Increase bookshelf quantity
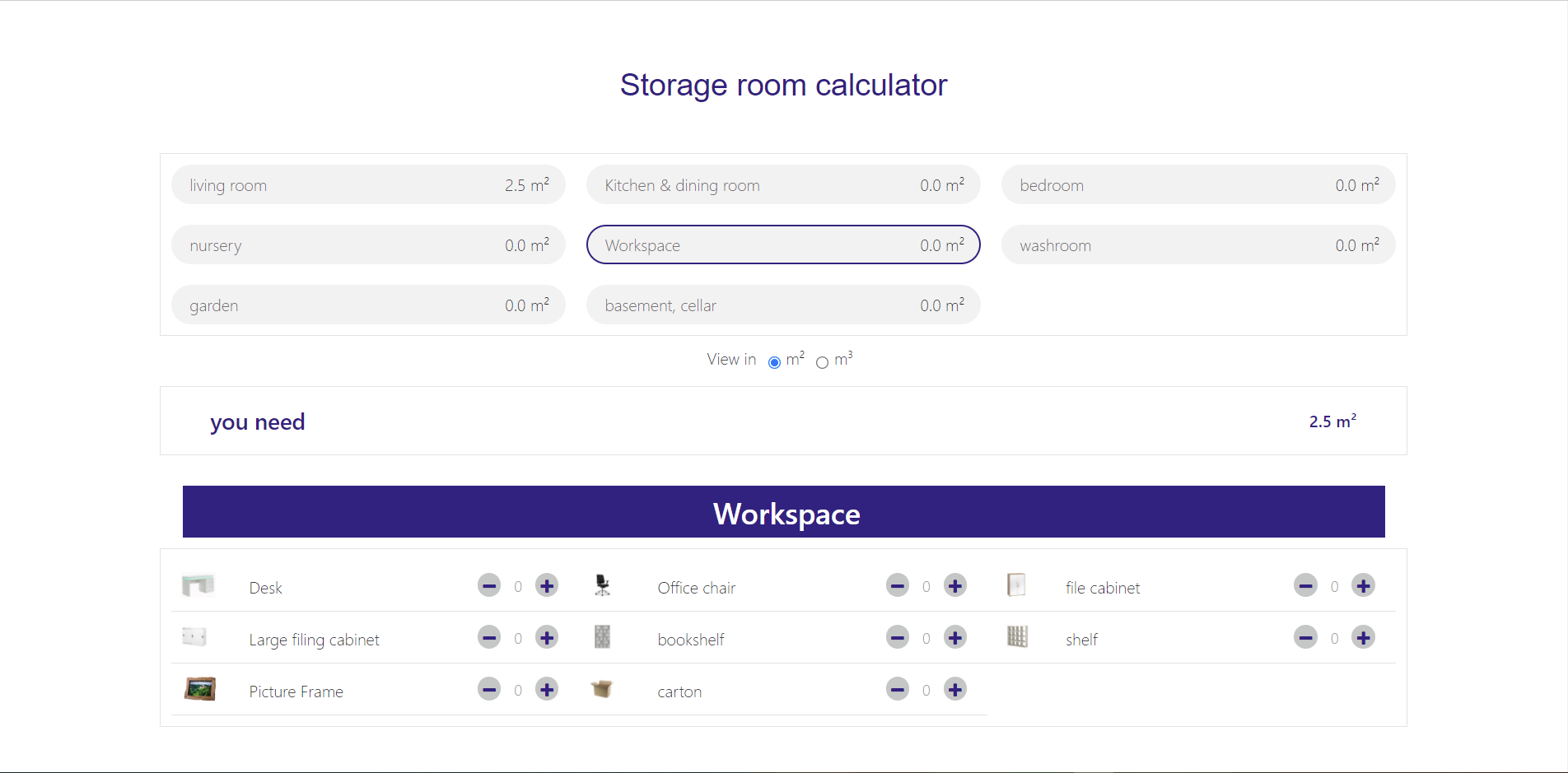1568x773 pixels. point(955,638)
